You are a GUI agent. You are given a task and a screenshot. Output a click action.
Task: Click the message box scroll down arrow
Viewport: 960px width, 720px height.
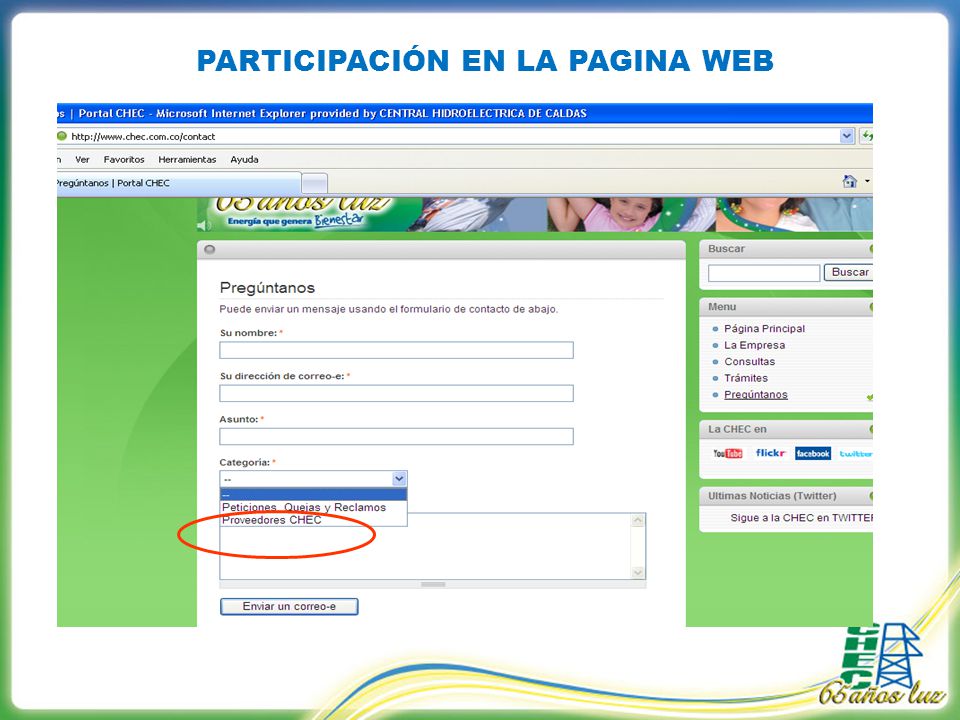[637, 572]
